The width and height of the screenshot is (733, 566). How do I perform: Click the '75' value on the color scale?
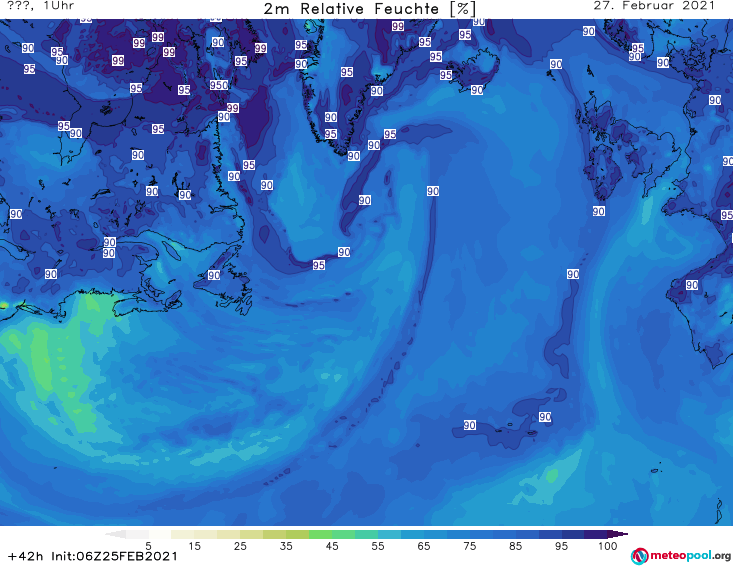(470, 546)
